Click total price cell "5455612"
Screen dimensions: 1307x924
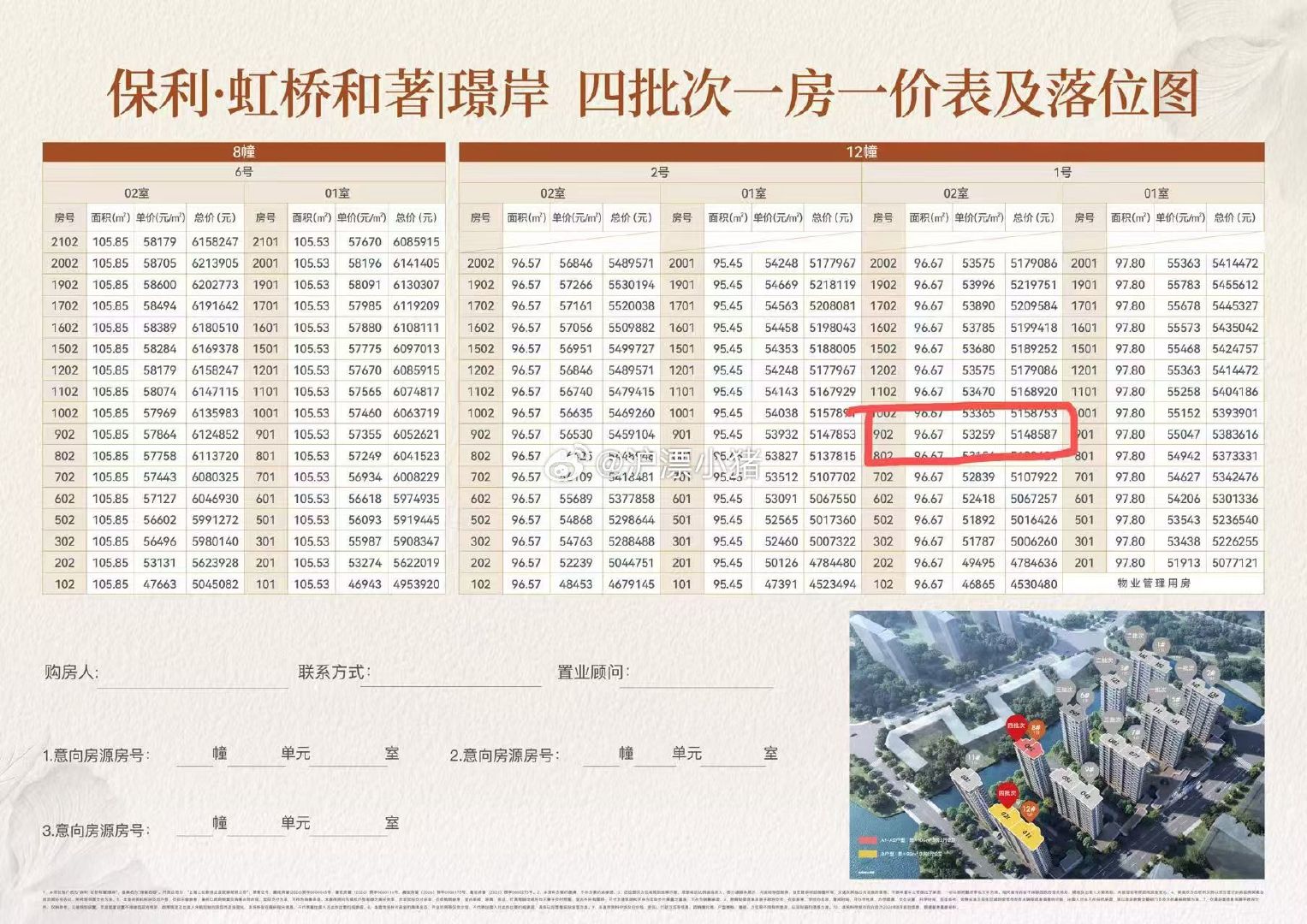1235,285
